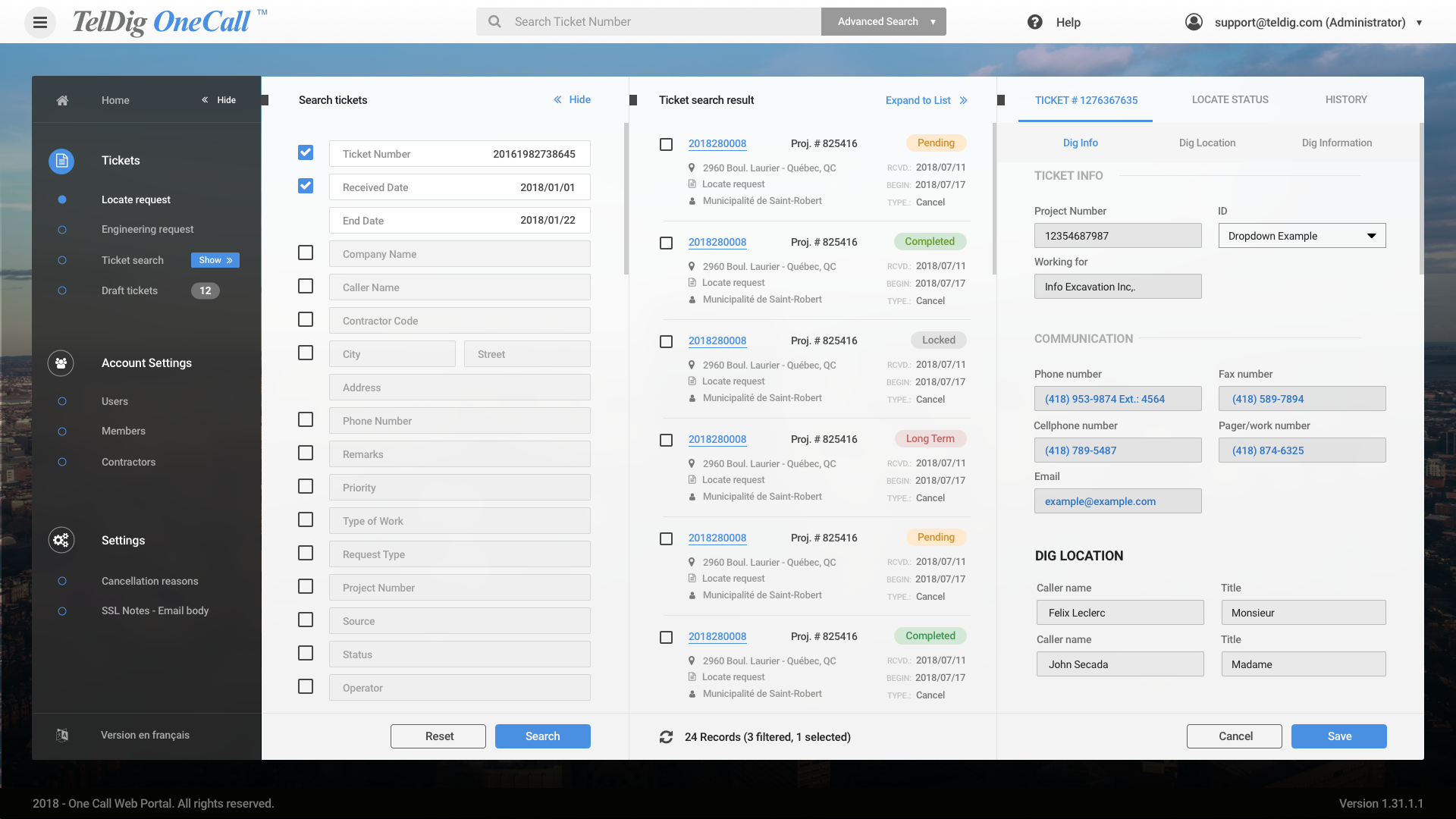The height and width of the screenshot is (819, 1456).
Task: Click the Help question mark icon
Action: tap(1034, 22)
